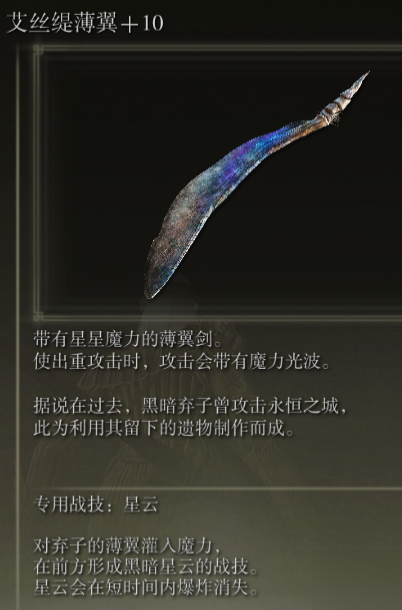The width and height of the screenshot is (402, 610).
Task: Select the +10 upgrade level in title
Action: tap(142, 23)
